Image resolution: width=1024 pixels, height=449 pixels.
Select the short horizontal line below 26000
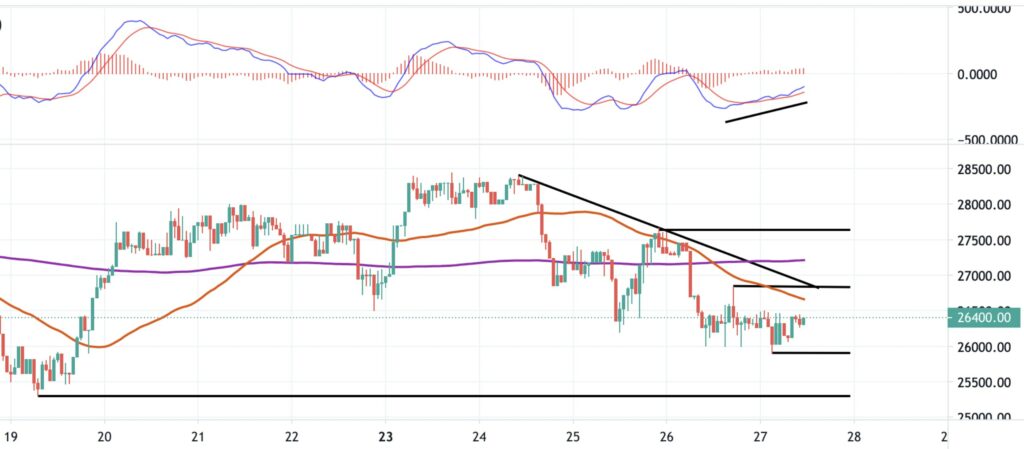811,353
